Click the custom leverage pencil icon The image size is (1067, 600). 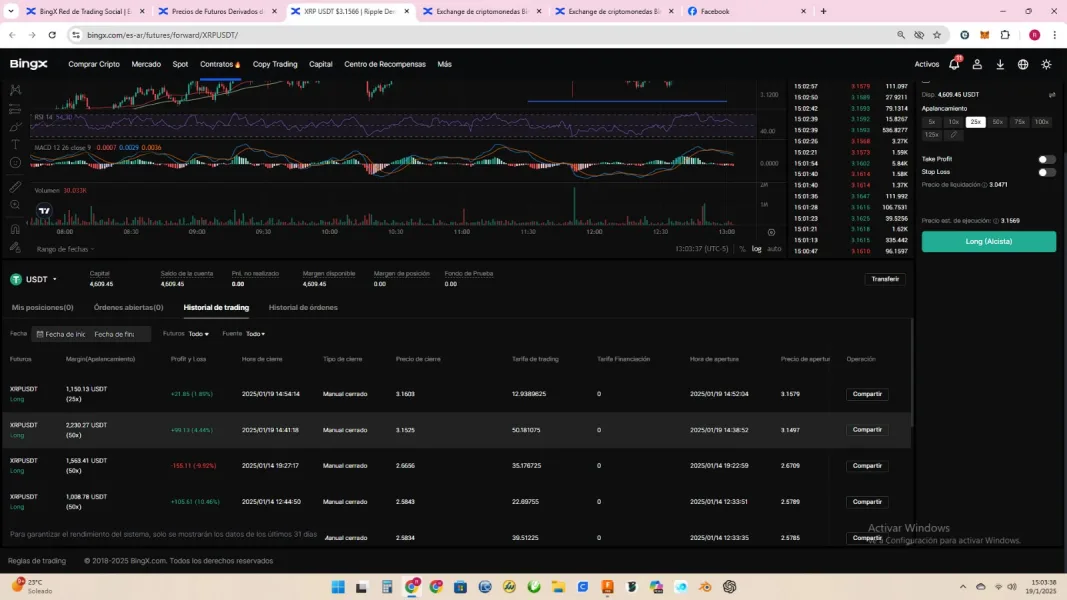954,135
